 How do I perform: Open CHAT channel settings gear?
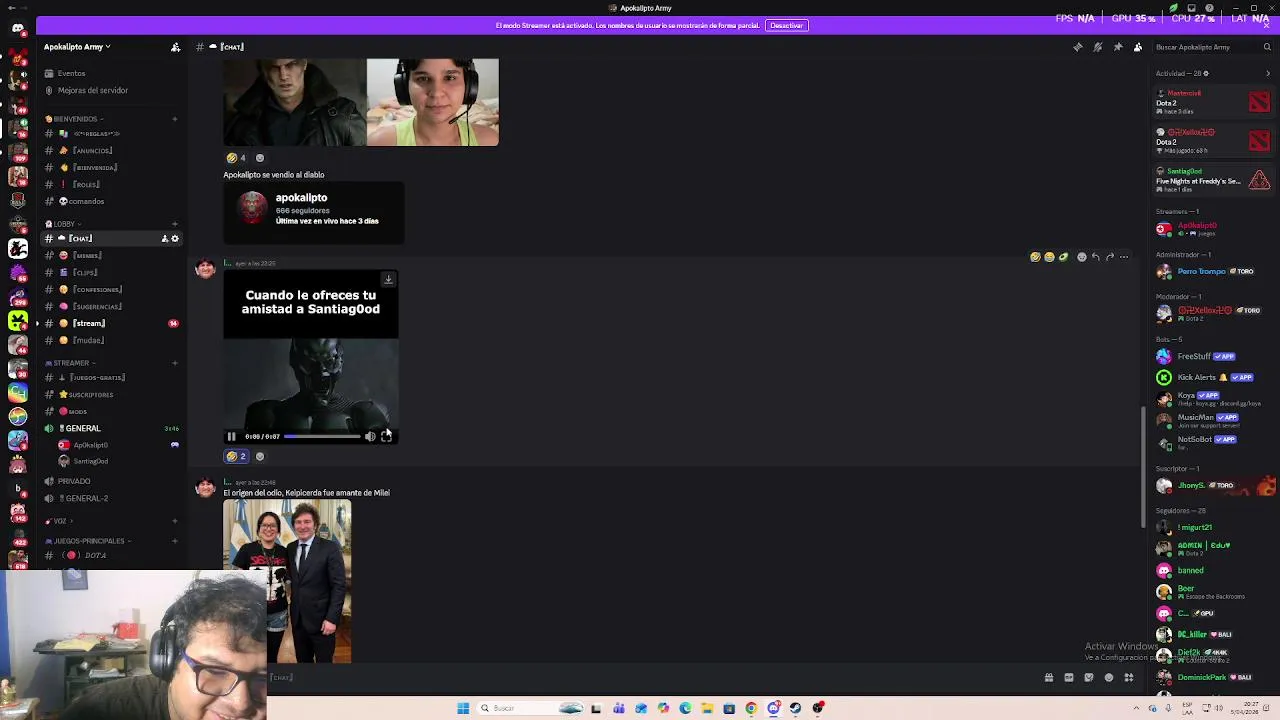(x=175, y=238)
